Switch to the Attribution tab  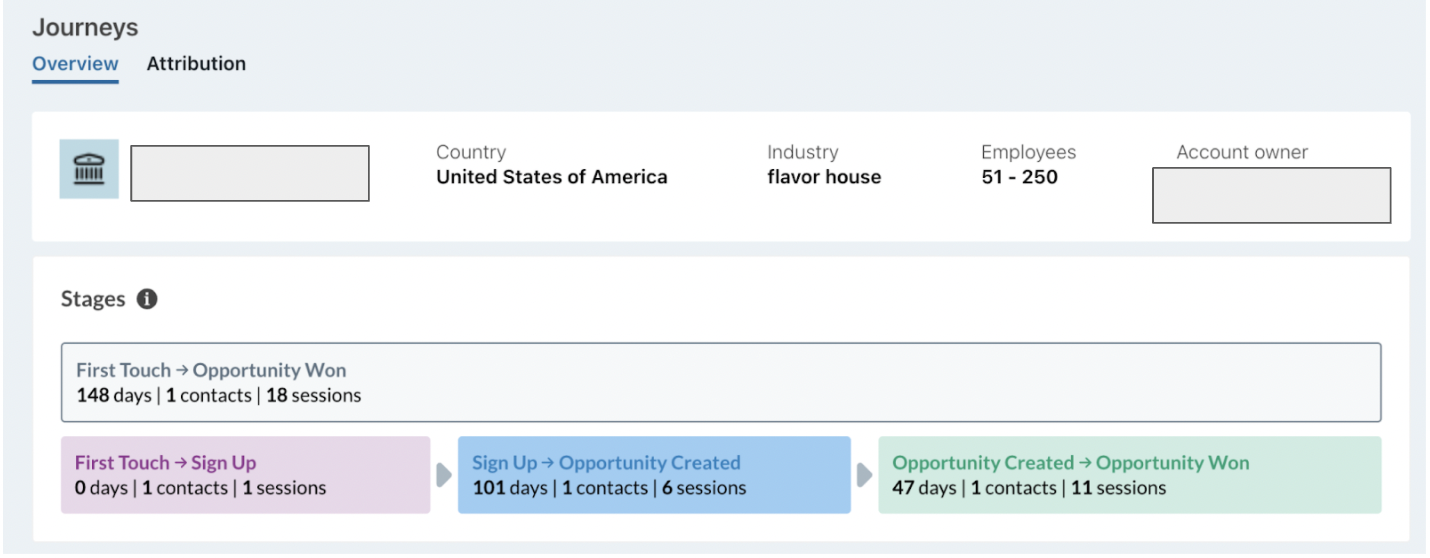point(196,64)
